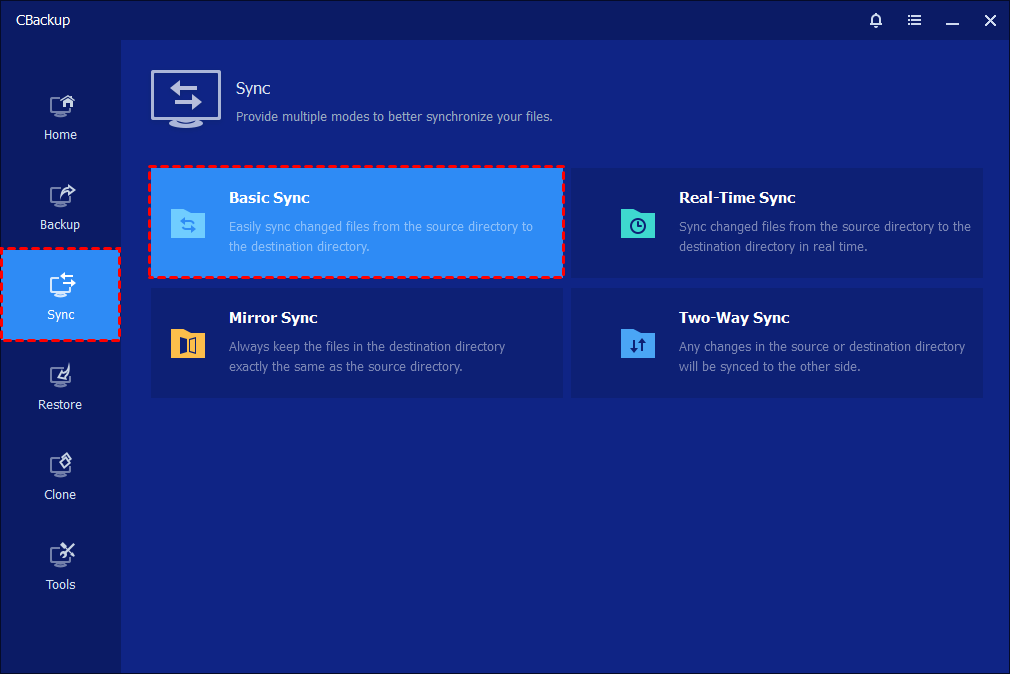This screenshot has width=1010, height=674.
Task: Click the Clone icon in sidebar
Action: [61, 466]
